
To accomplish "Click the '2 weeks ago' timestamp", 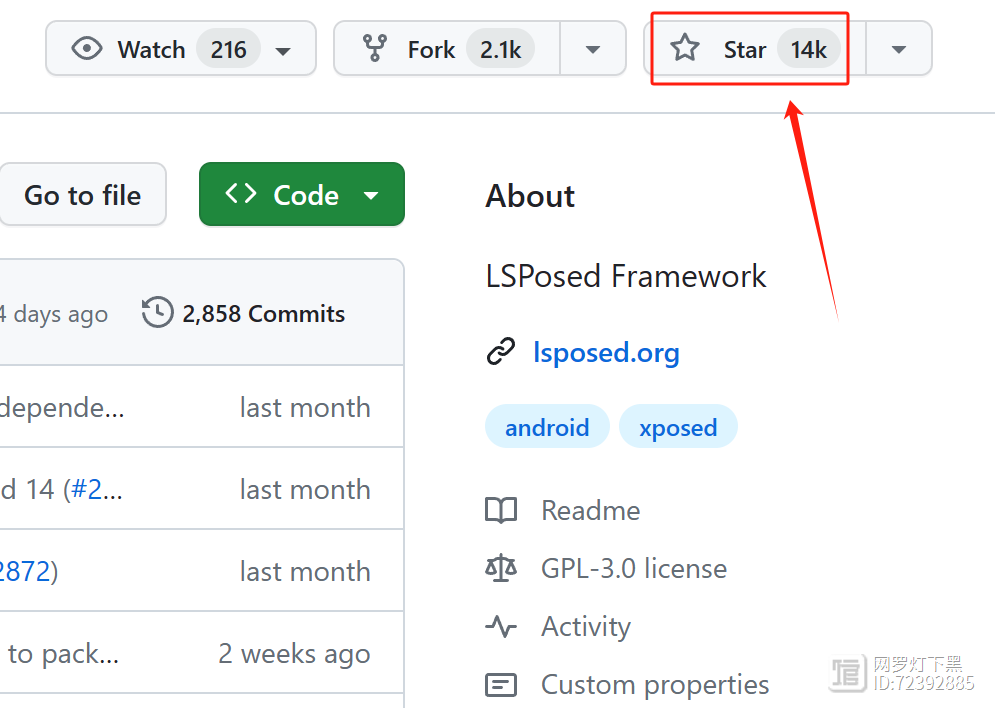I will (294, 654).
